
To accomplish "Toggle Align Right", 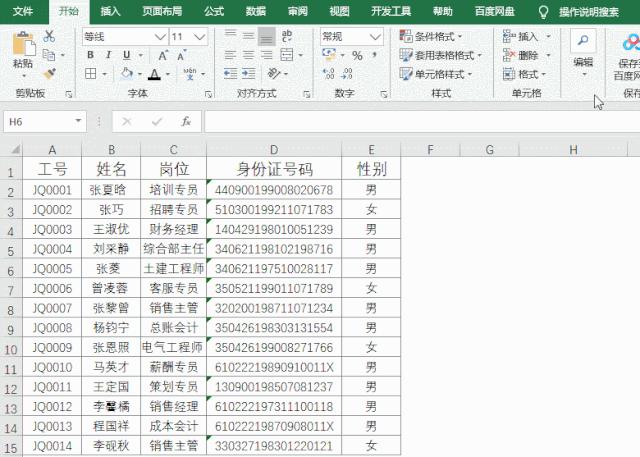I will [266, 55].
